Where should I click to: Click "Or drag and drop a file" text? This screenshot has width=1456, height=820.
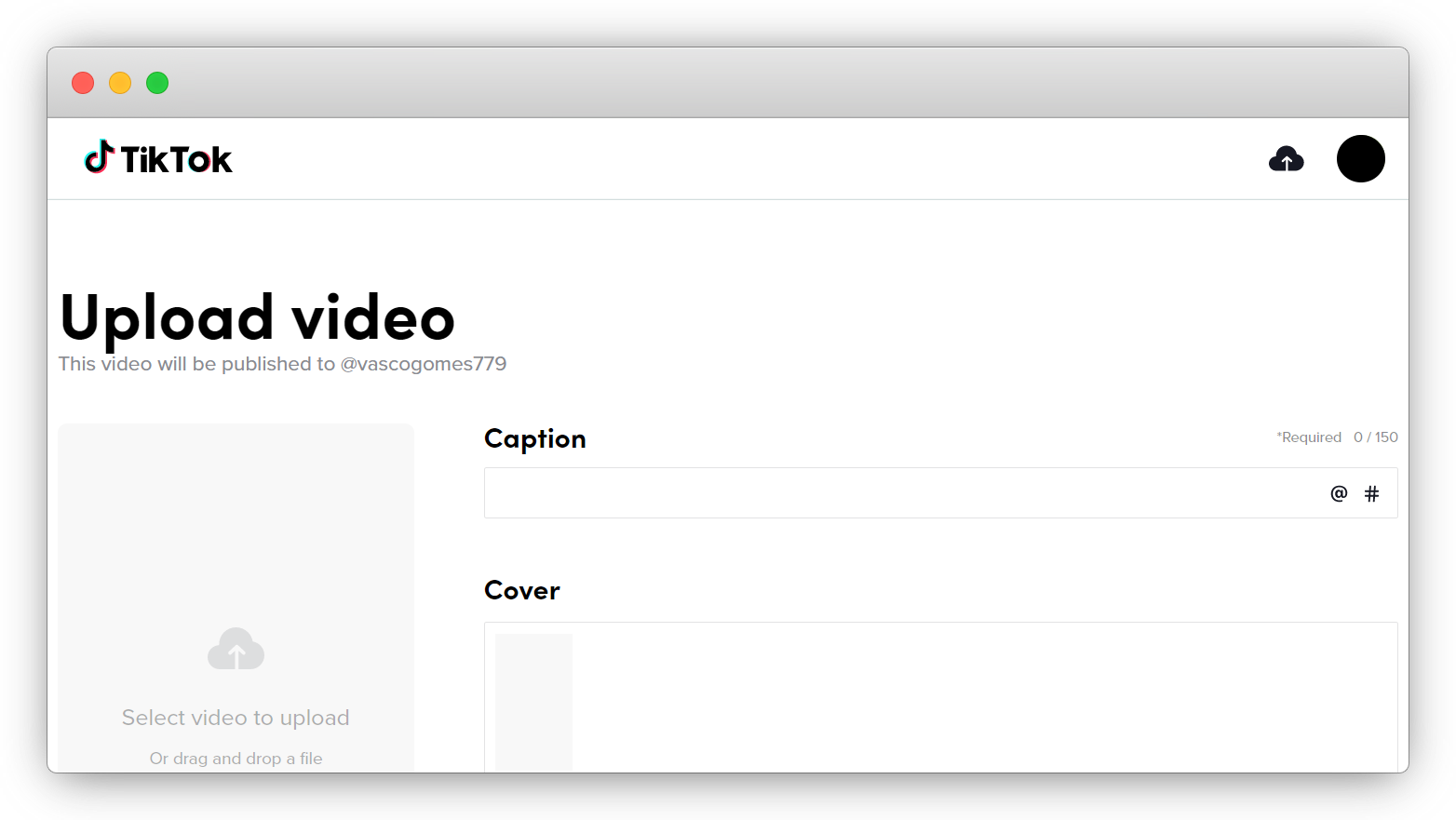[236, 759]
